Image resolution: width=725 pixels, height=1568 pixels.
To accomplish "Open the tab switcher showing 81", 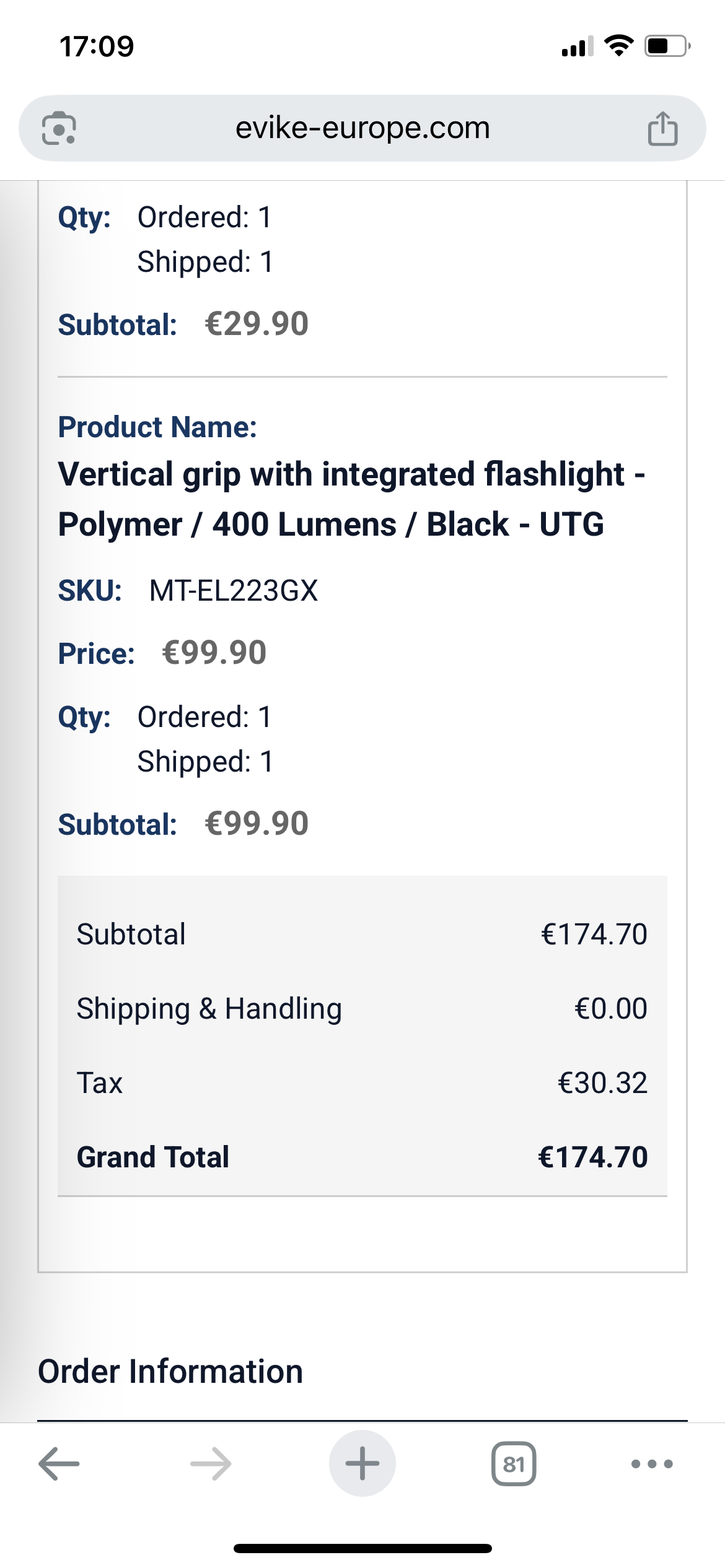I will (514, 1464).
